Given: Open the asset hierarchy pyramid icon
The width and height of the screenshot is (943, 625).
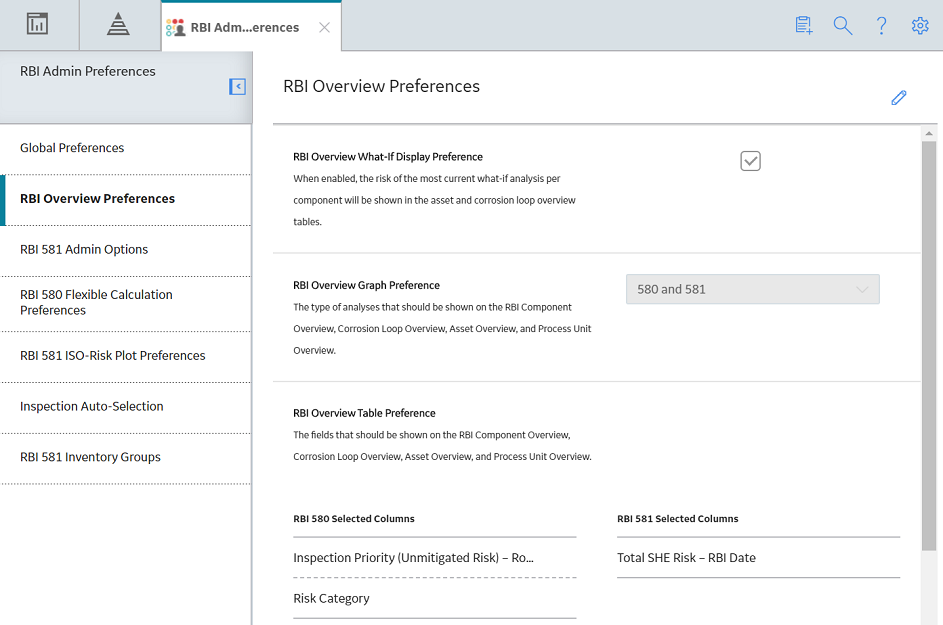Looking at the screenshot, I should (118, 24).
